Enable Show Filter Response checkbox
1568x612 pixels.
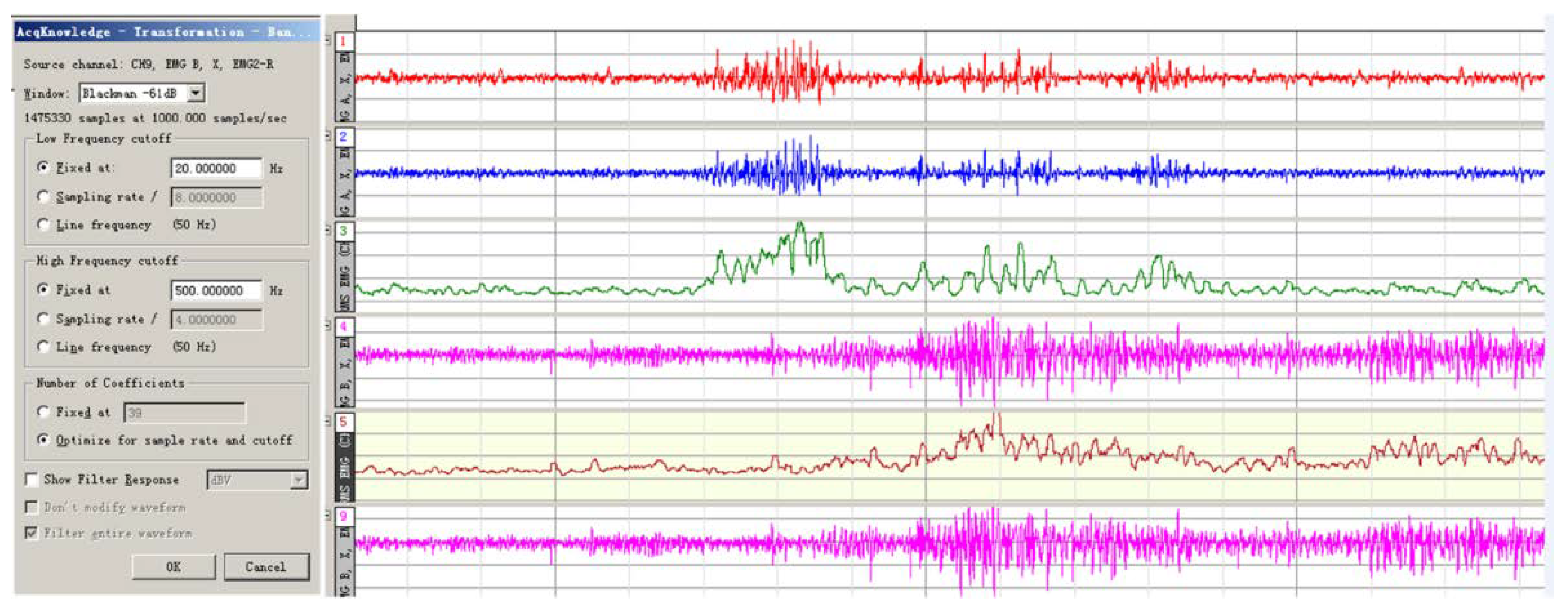coord(32,480)
